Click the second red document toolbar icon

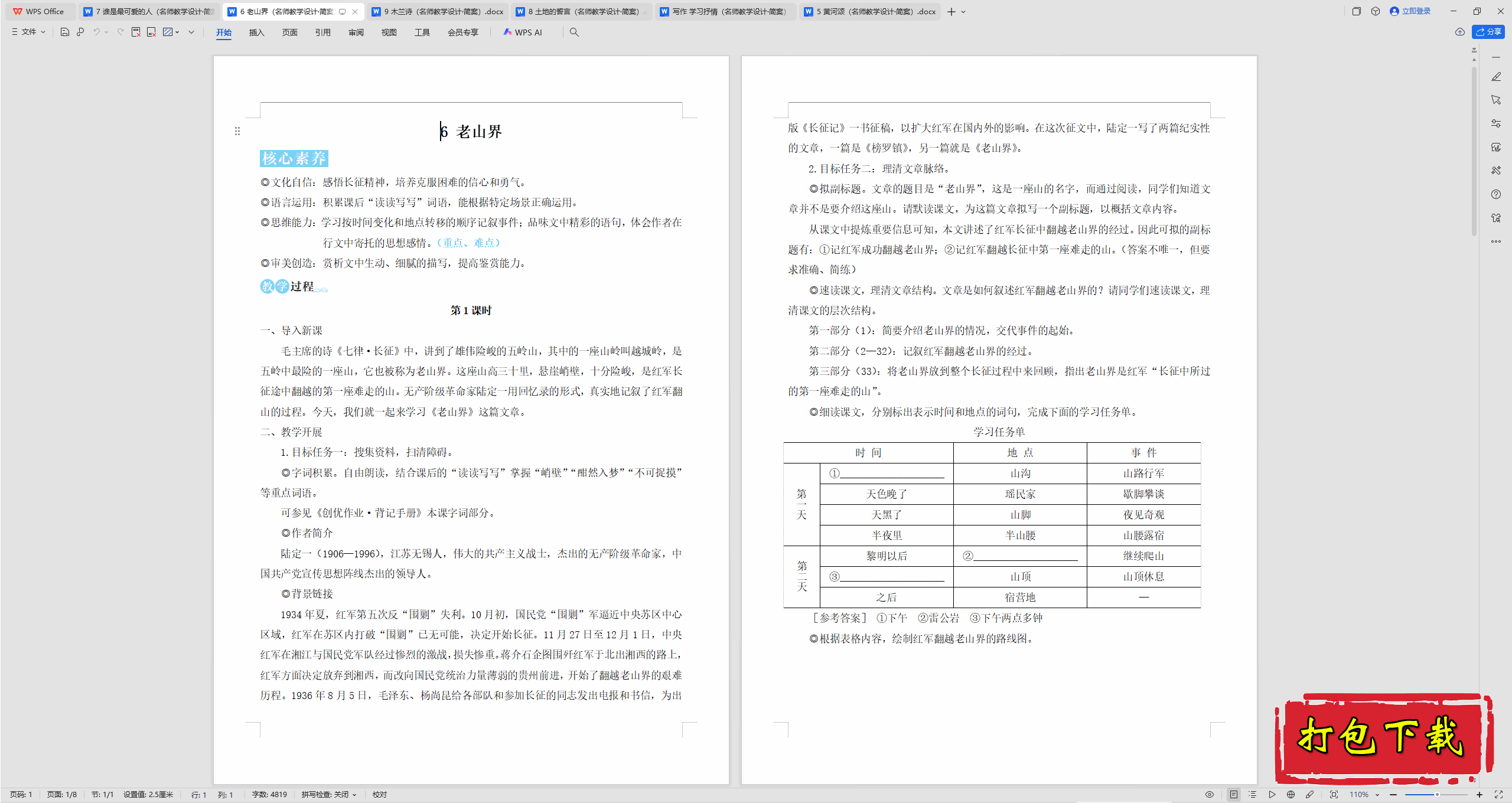point(152,32)
